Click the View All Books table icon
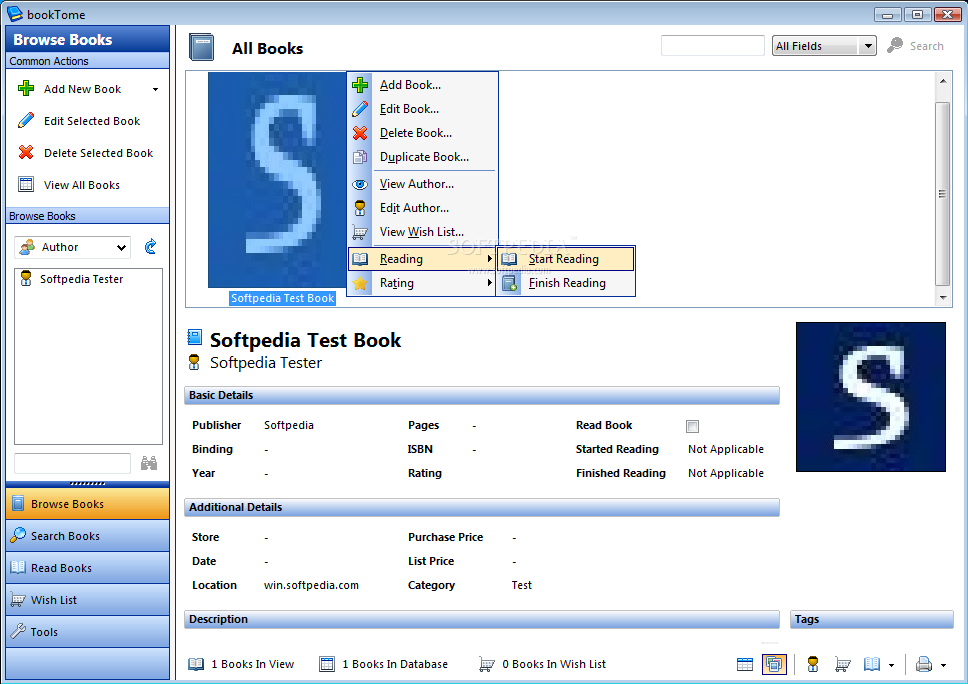Viewport: 968px width, 684px height. tap(26, 185)
